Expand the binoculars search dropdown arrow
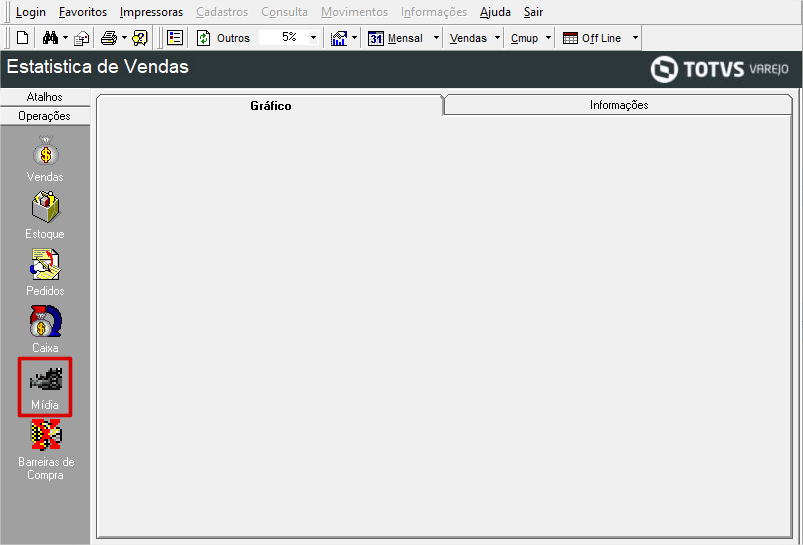Screen dimensions: 803x545 click(x=65, y=38)
